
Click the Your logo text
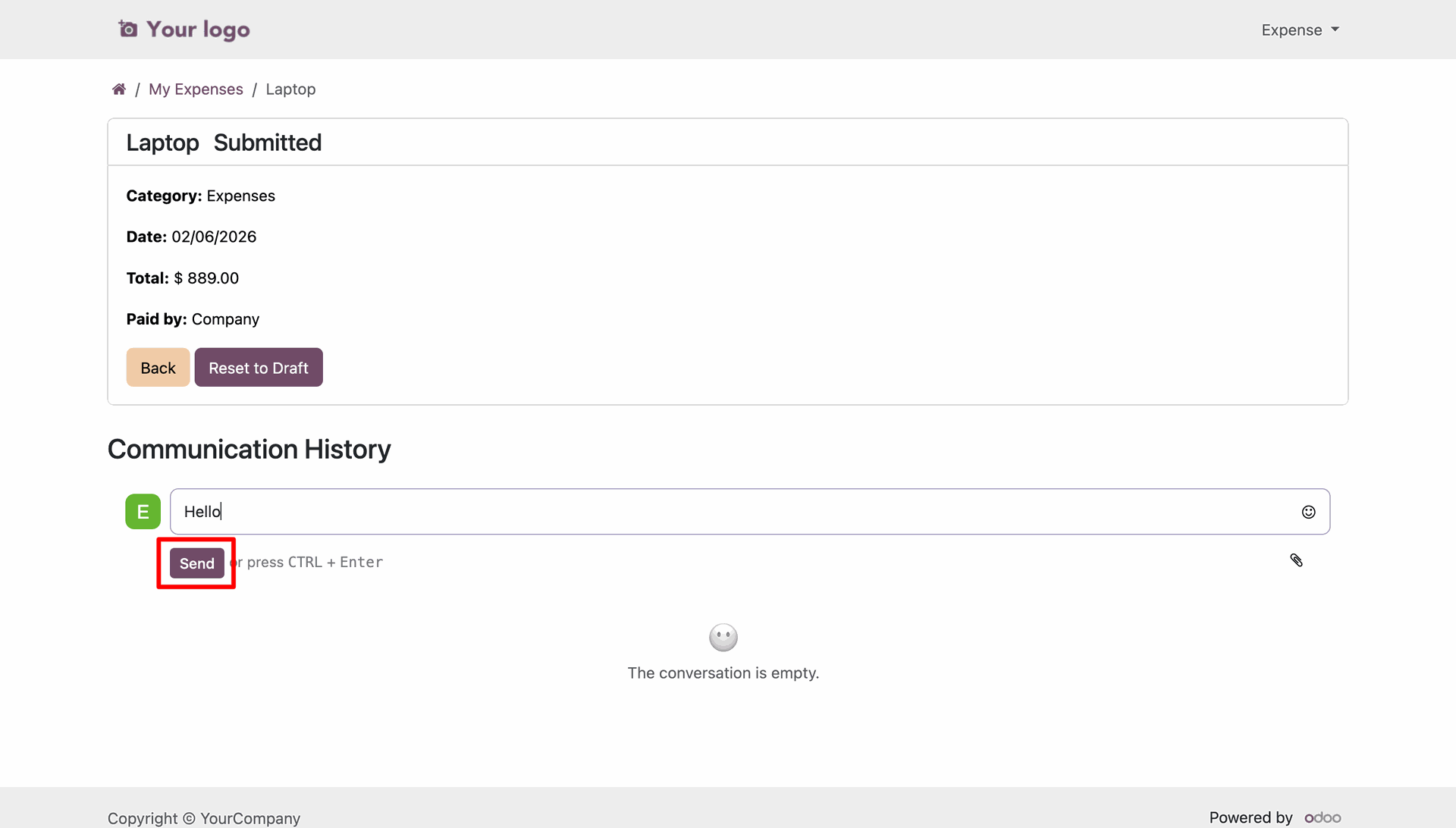tap(198, 30)
